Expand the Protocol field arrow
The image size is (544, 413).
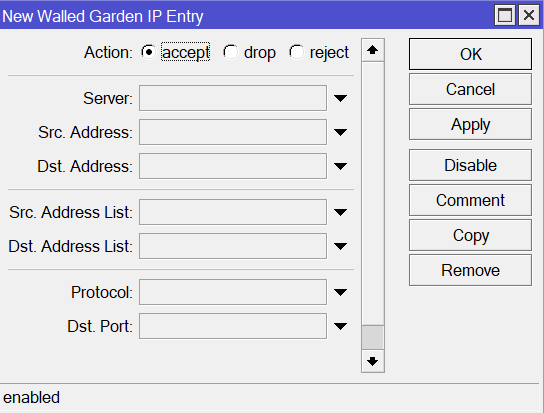tap(340, 292)
